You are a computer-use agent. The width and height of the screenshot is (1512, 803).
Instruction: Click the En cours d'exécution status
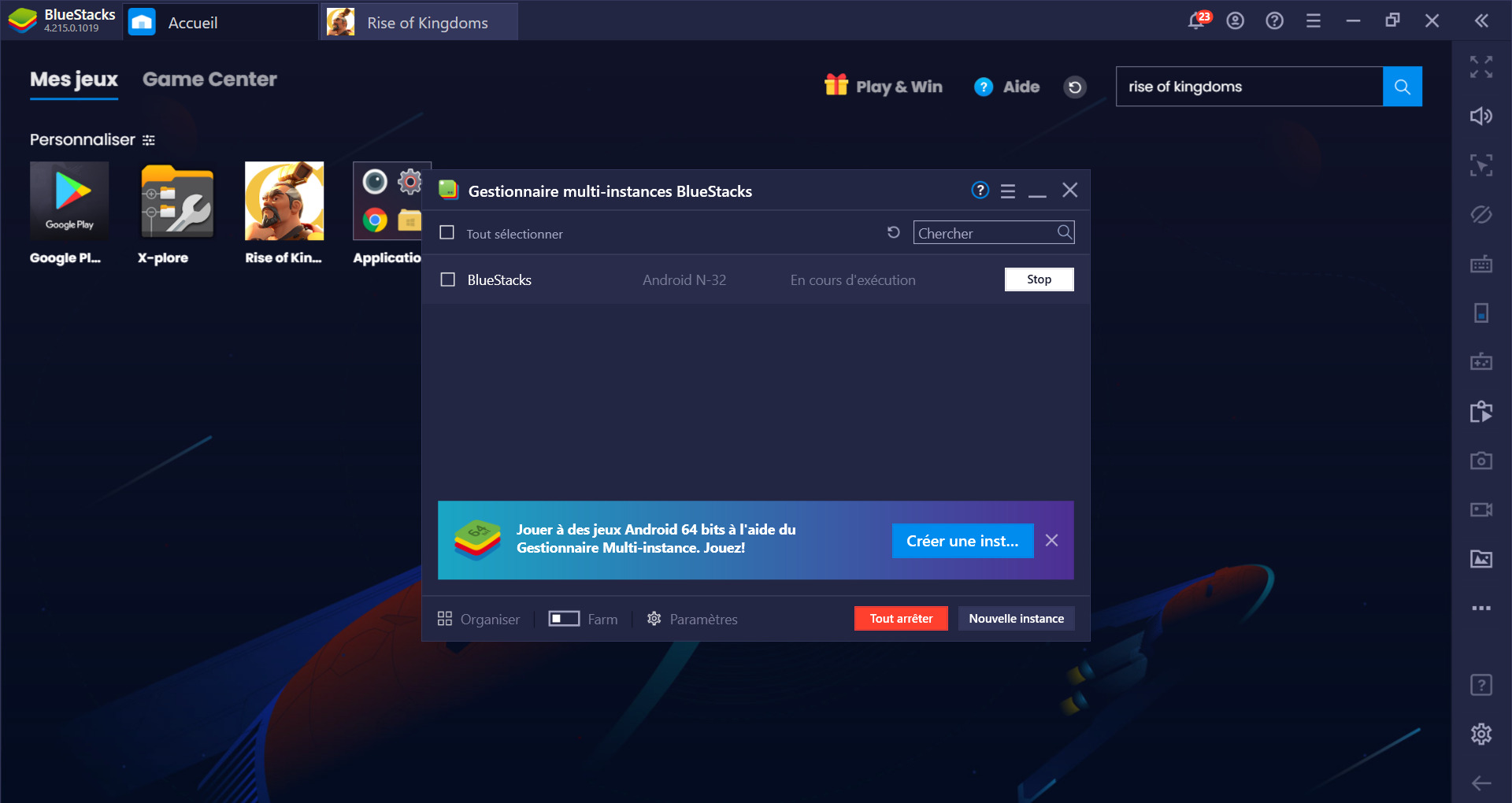click(x=853, y=280)
